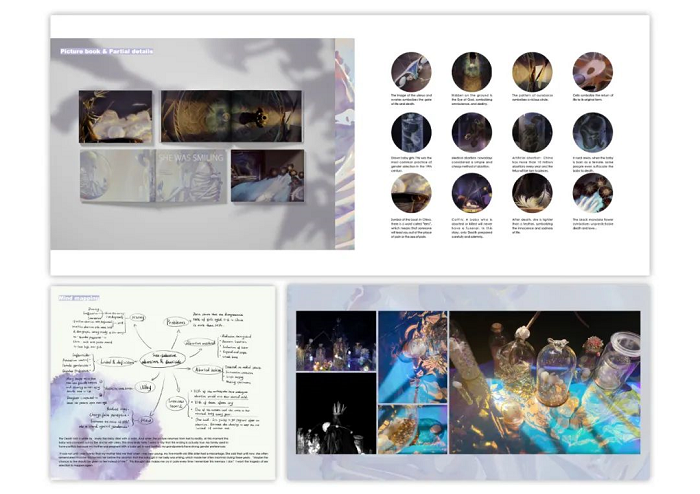Select the Eye of God ribbon circle

pos(471,72)
